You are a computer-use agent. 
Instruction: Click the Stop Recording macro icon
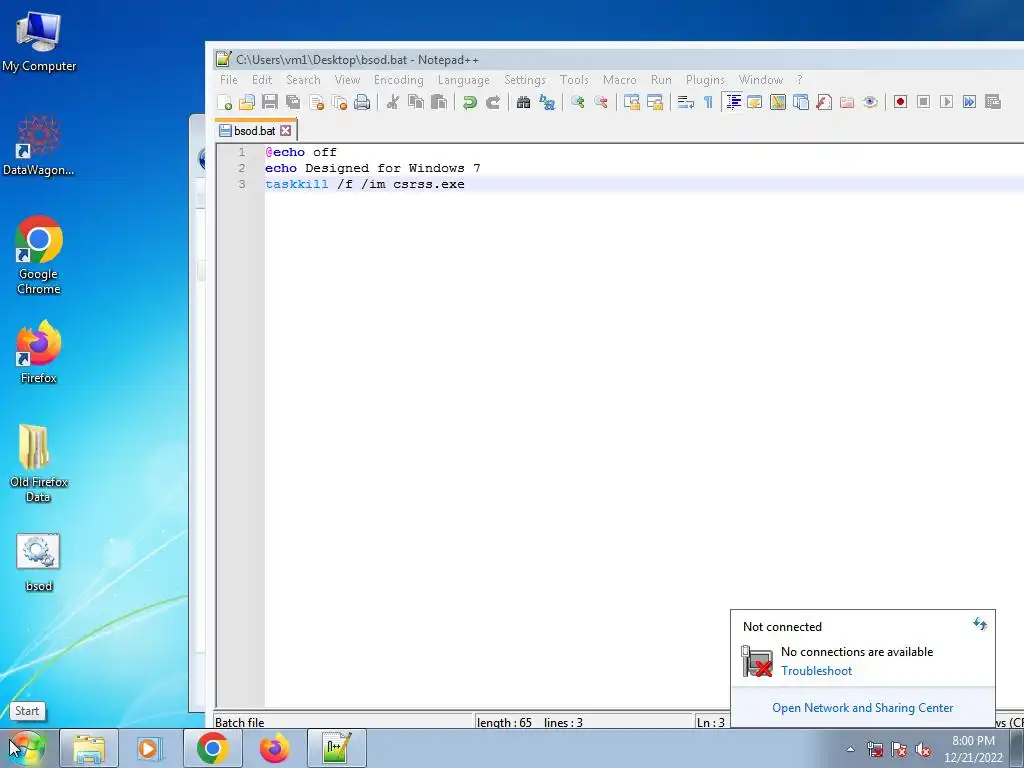point(923,102)
